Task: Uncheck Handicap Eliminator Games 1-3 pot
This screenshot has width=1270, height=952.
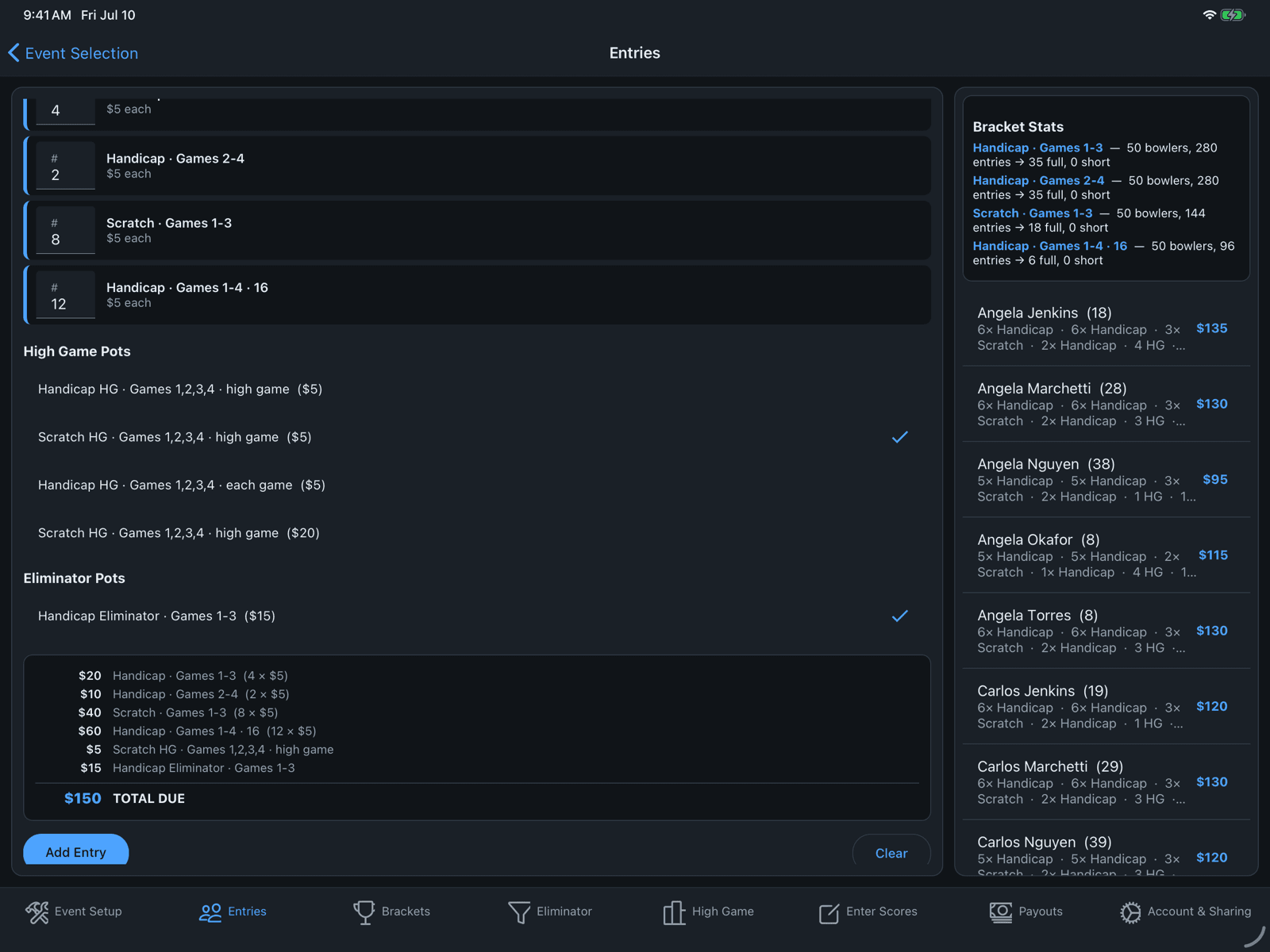Action: click(x=476, y=616)
